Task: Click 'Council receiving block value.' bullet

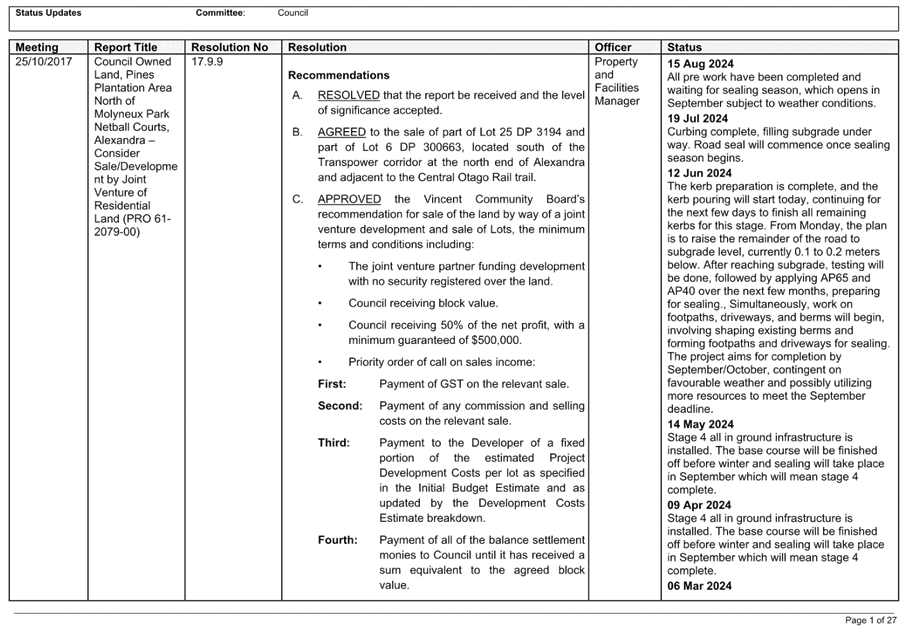Action: pyautogui.click(x=423, y=303)
